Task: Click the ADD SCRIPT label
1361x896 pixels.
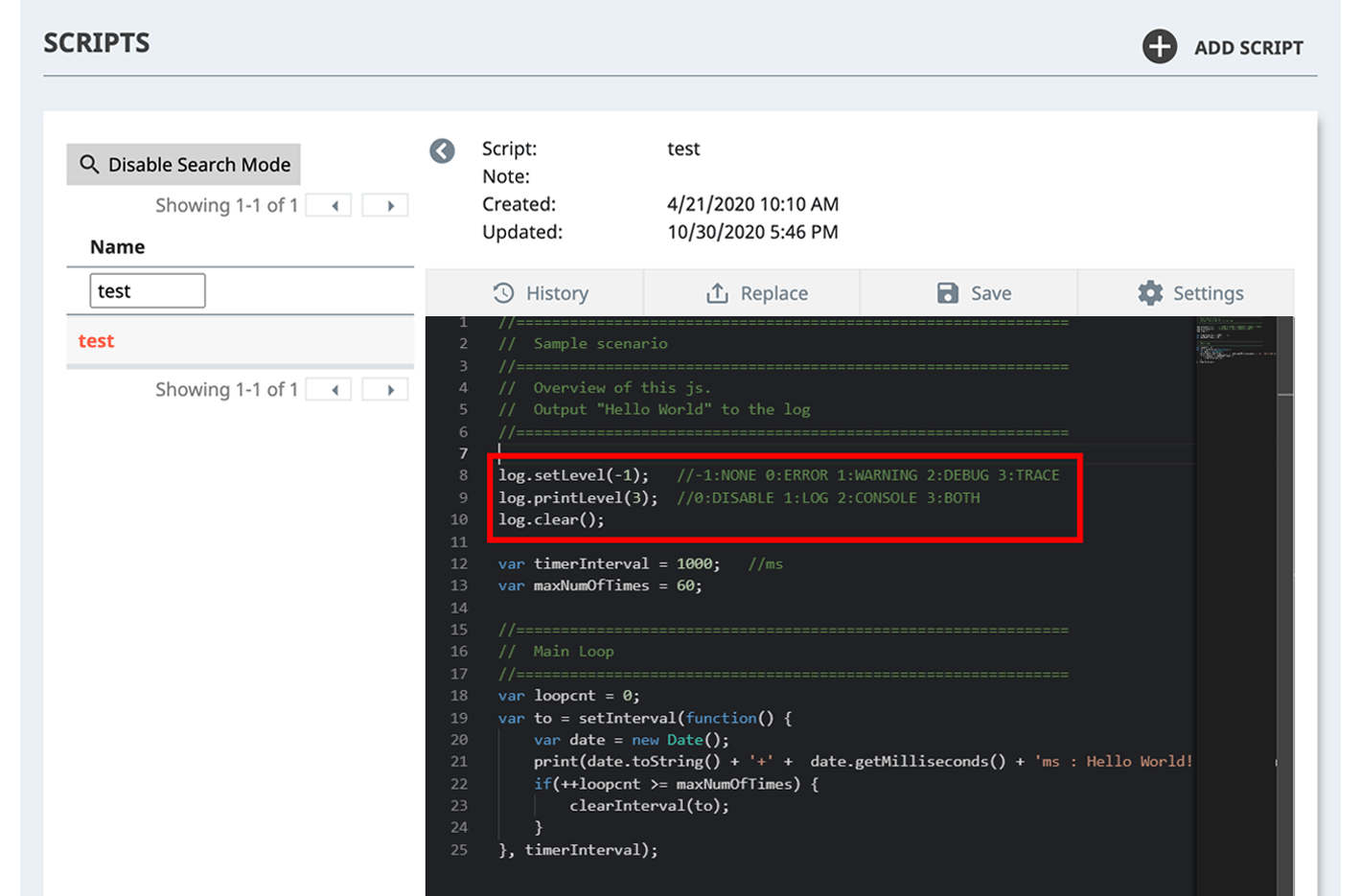Action: pos(1248,48)
